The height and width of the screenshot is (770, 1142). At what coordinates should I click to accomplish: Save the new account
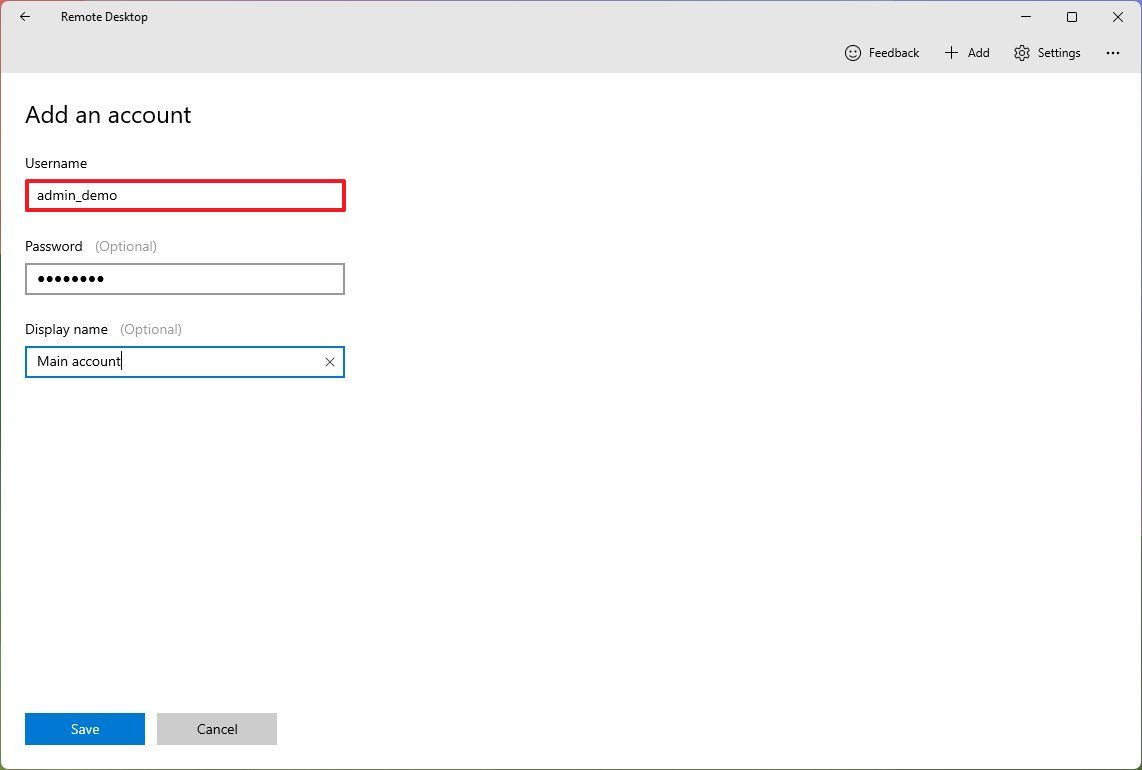coord(84,729)
